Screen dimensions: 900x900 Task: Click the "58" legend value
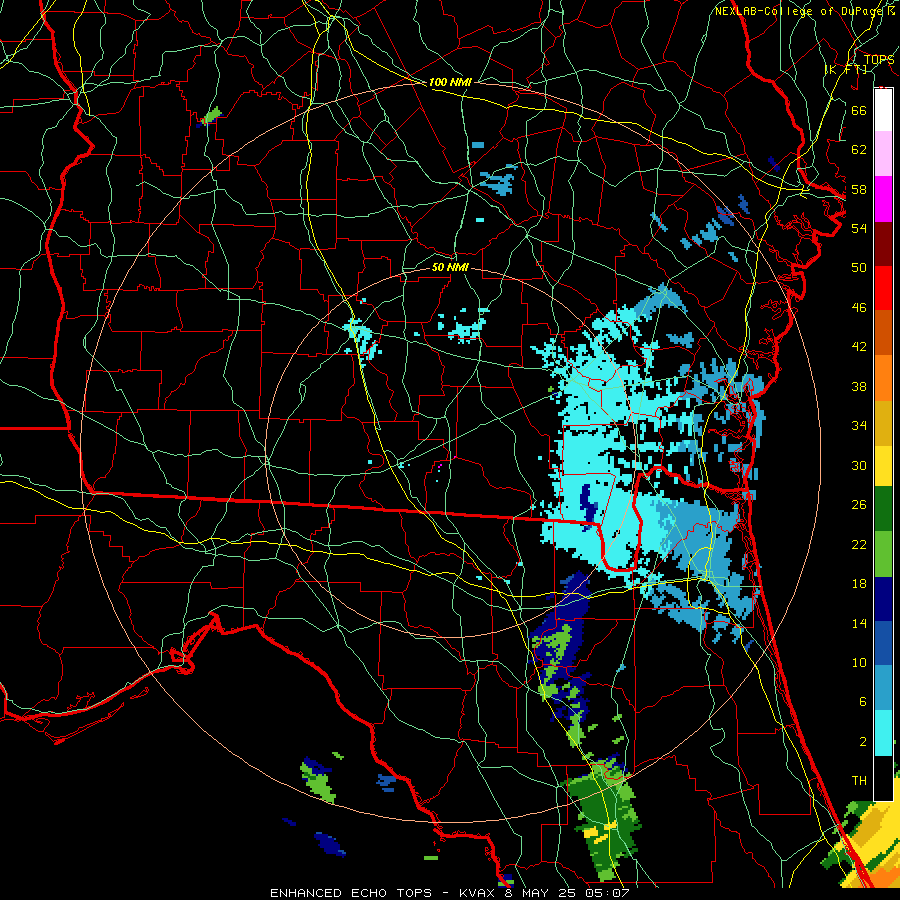[859, 189]
